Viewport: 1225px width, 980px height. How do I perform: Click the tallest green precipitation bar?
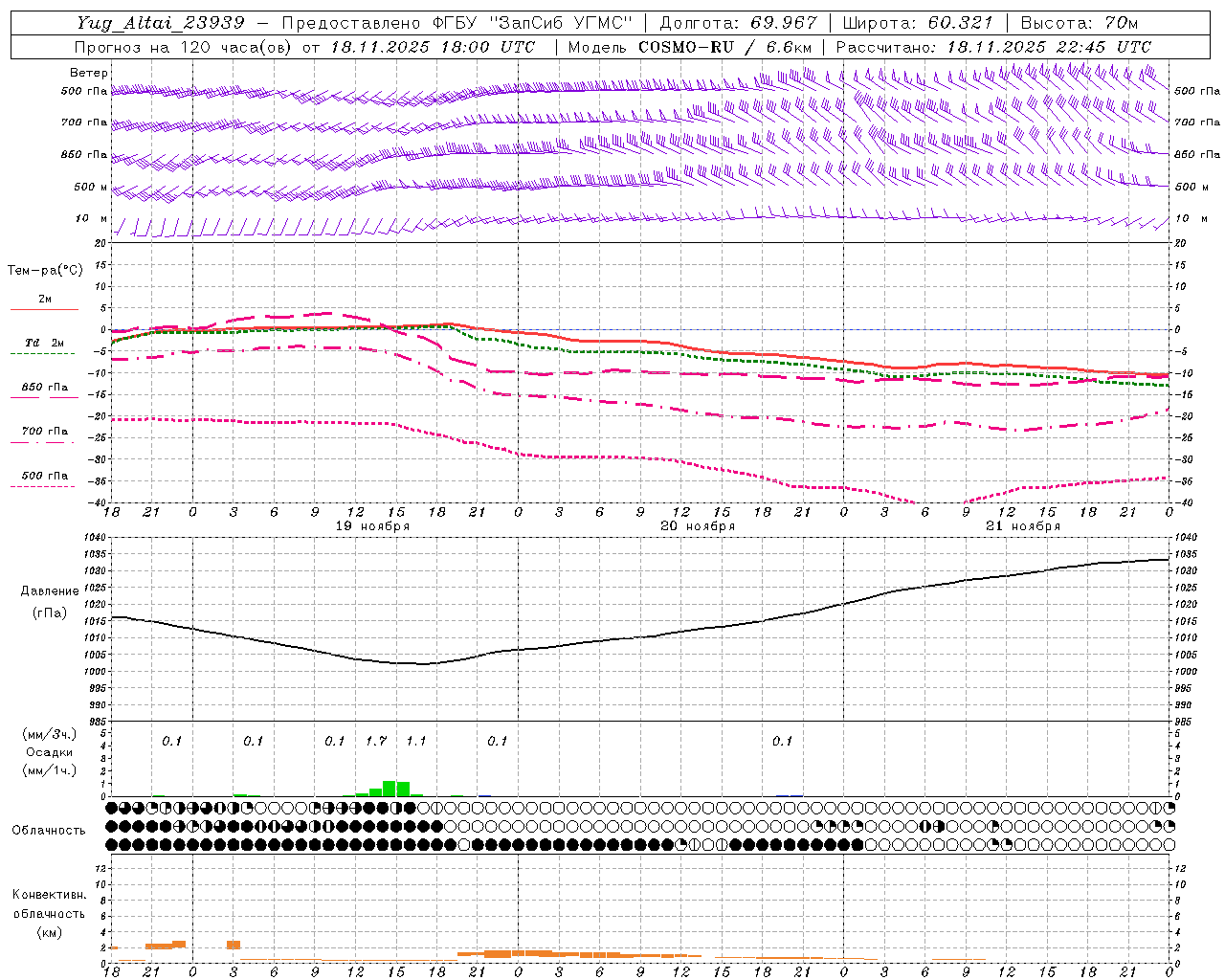point(390,789)
